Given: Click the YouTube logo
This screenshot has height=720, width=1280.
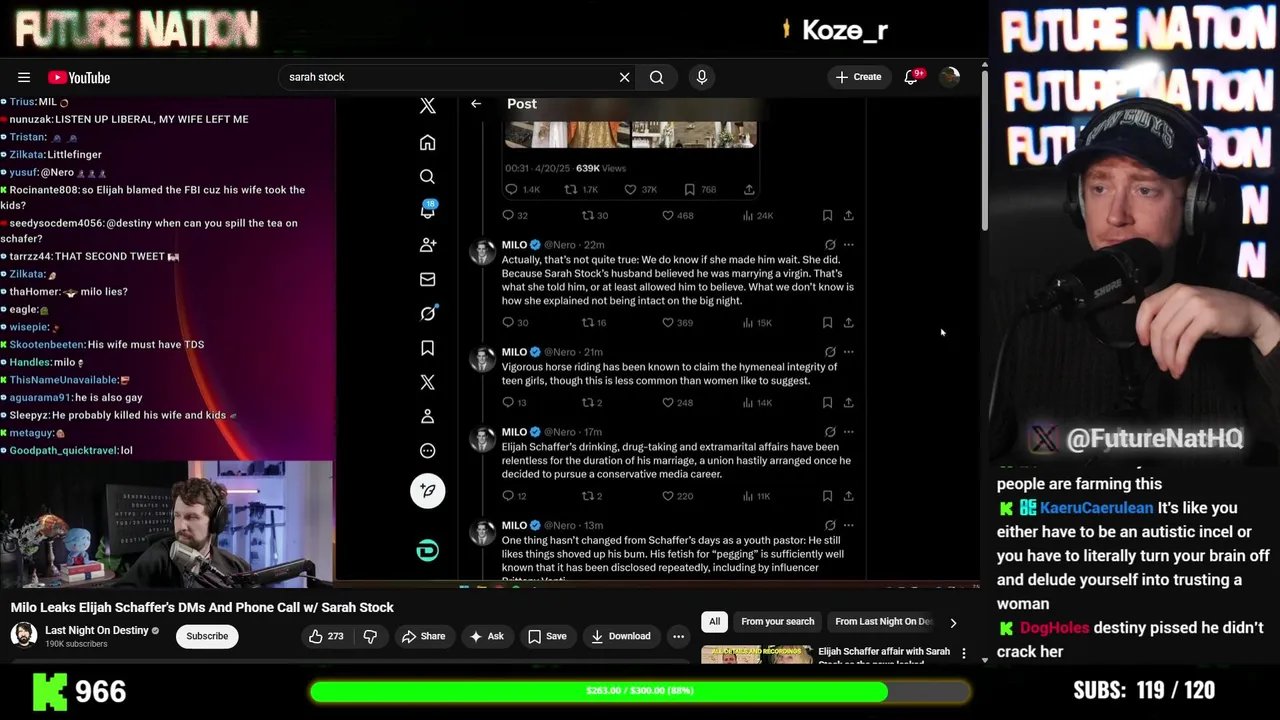Looking at the screenshot, I should [x=79, y=77].
